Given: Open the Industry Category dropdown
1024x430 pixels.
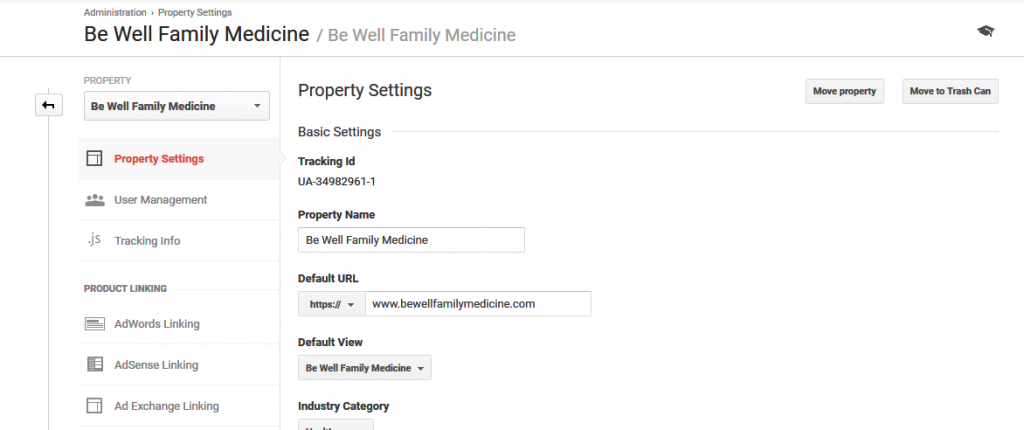Looking at the screenshot, I should pyautogui.click(x=336, y=425).
